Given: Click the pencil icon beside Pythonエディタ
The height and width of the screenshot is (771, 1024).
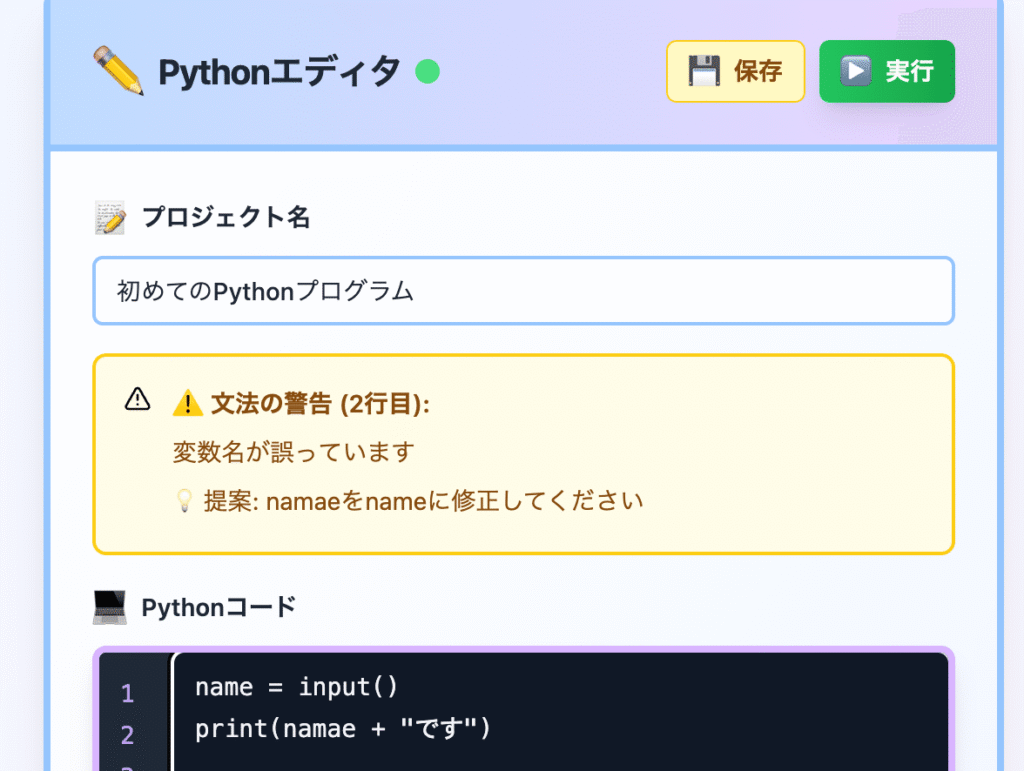Looking at the screenshot, I should 118,72.
